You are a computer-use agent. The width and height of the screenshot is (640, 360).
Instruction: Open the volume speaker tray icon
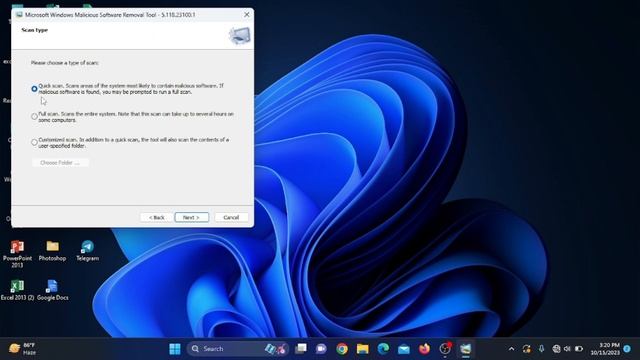point(567,349)
